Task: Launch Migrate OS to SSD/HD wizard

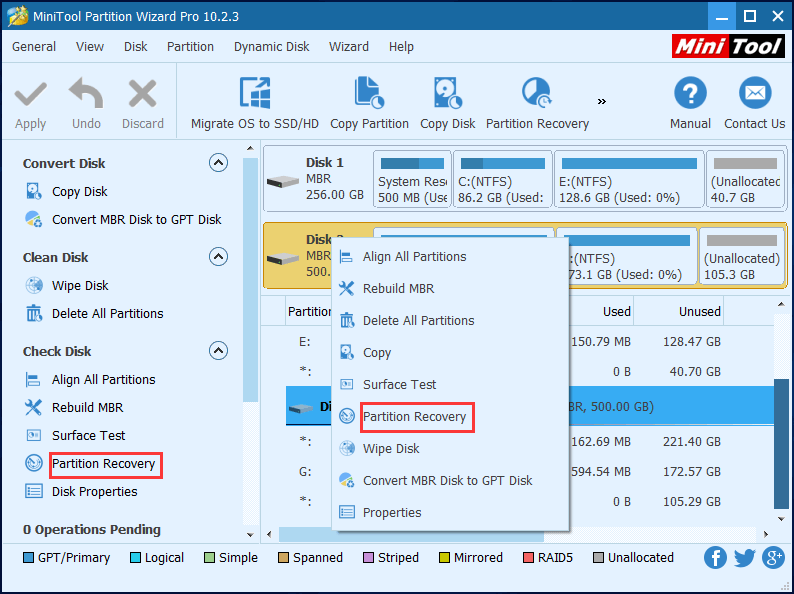Action: [x=255, y=104]
